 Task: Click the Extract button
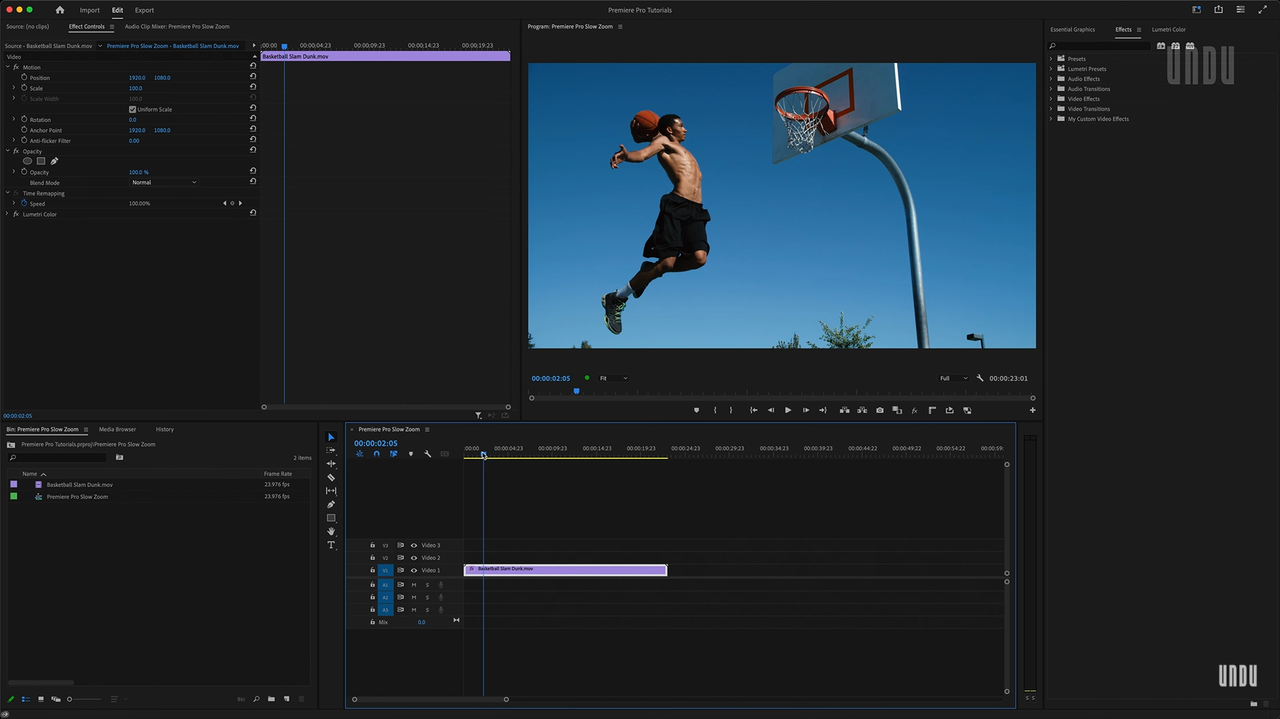click(862, 410)
